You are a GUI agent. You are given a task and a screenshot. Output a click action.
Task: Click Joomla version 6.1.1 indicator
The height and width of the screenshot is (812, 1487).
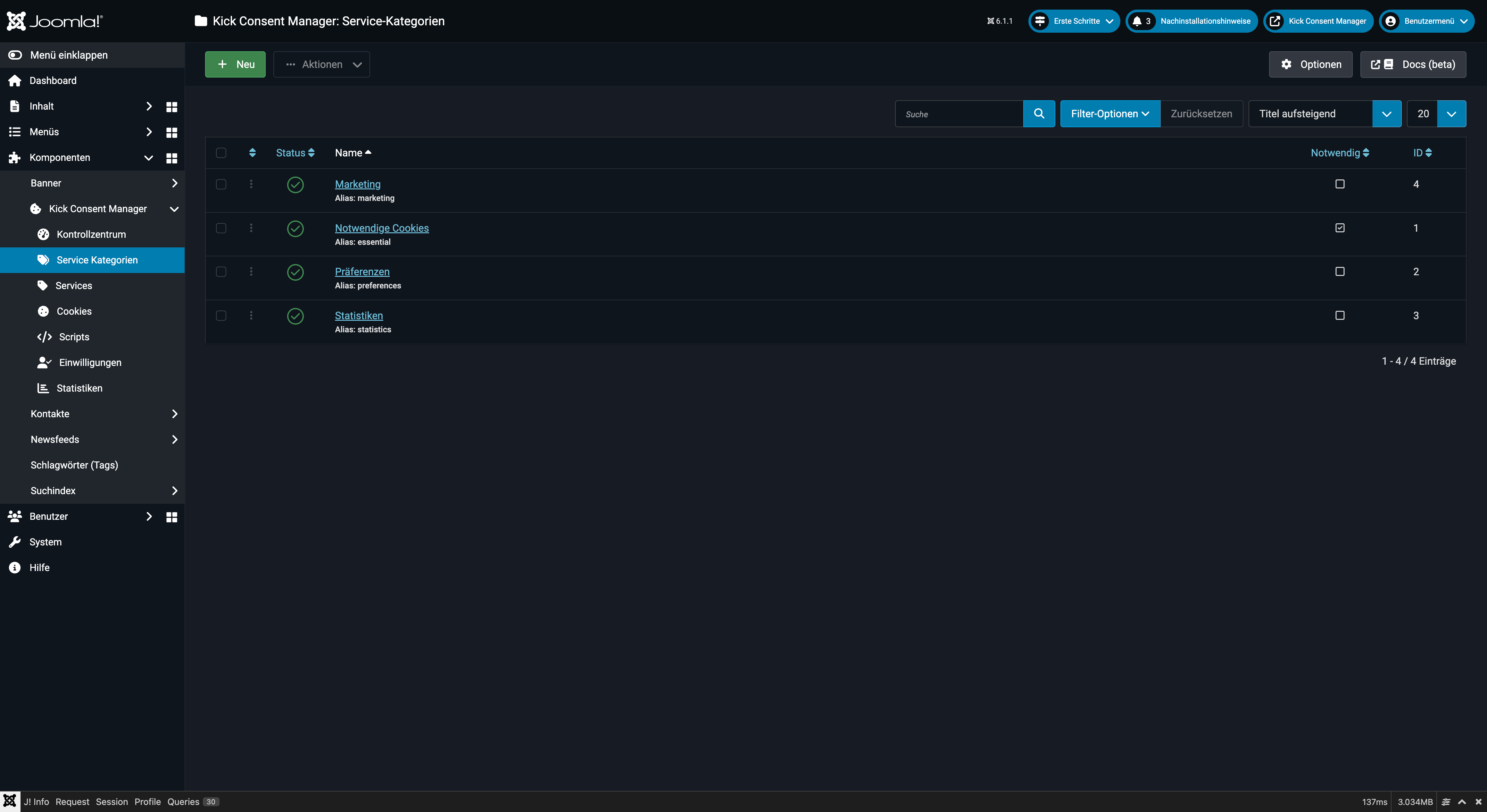pos(1000,21)
